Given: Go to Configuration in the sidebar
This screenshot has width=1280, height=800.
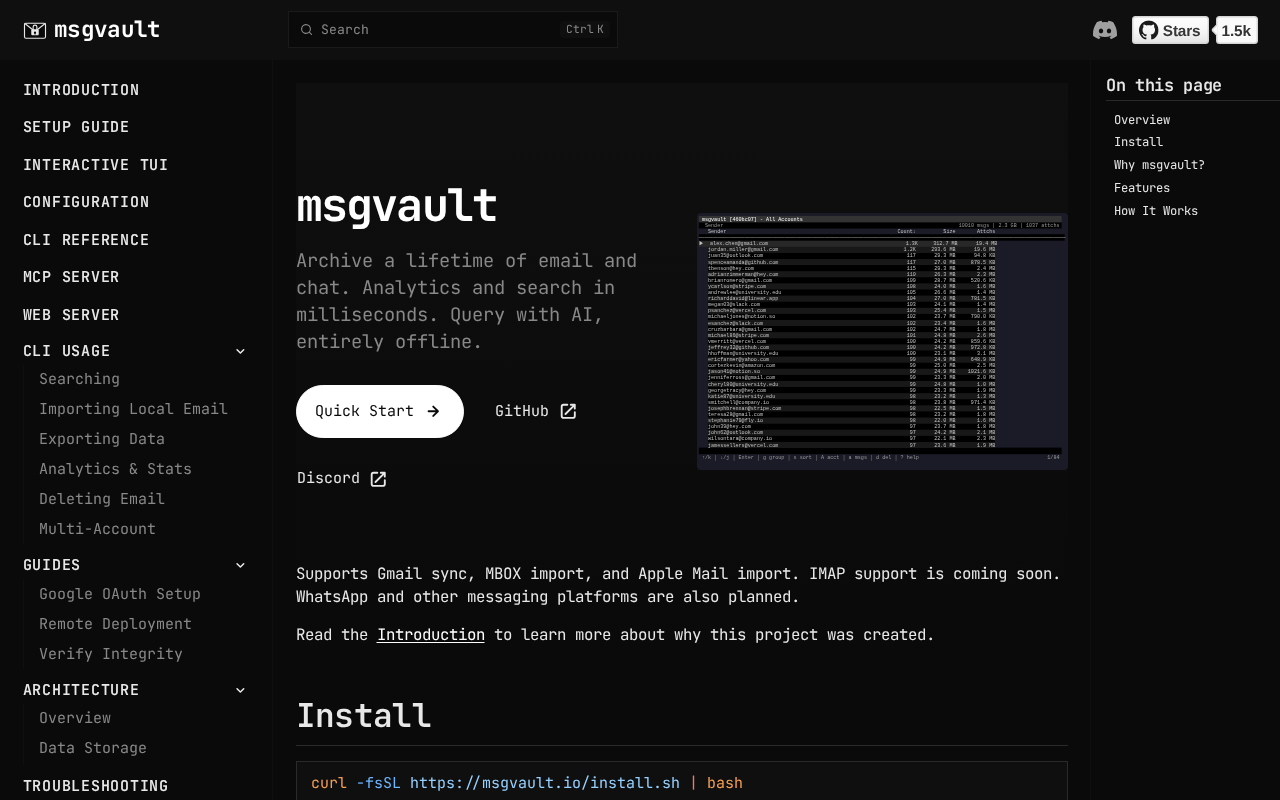Looking at the screenshot, I should coord(86,202).
